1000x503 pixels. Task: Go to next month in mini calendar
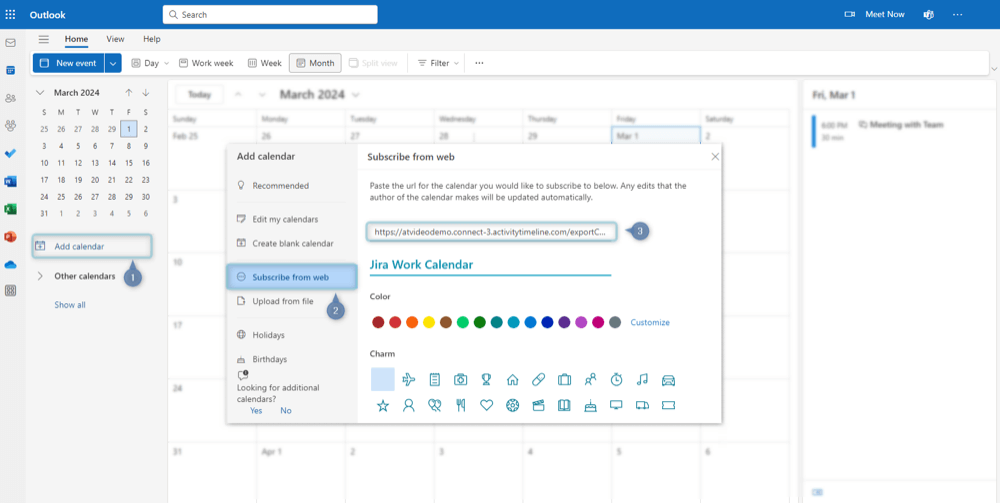tap(145, 92)
